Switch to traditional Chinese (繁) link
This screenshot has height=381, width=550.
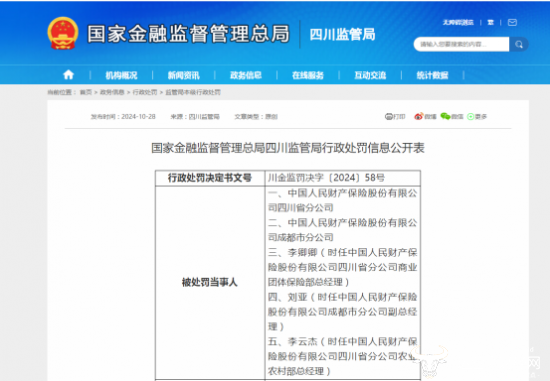click(490, 22)
